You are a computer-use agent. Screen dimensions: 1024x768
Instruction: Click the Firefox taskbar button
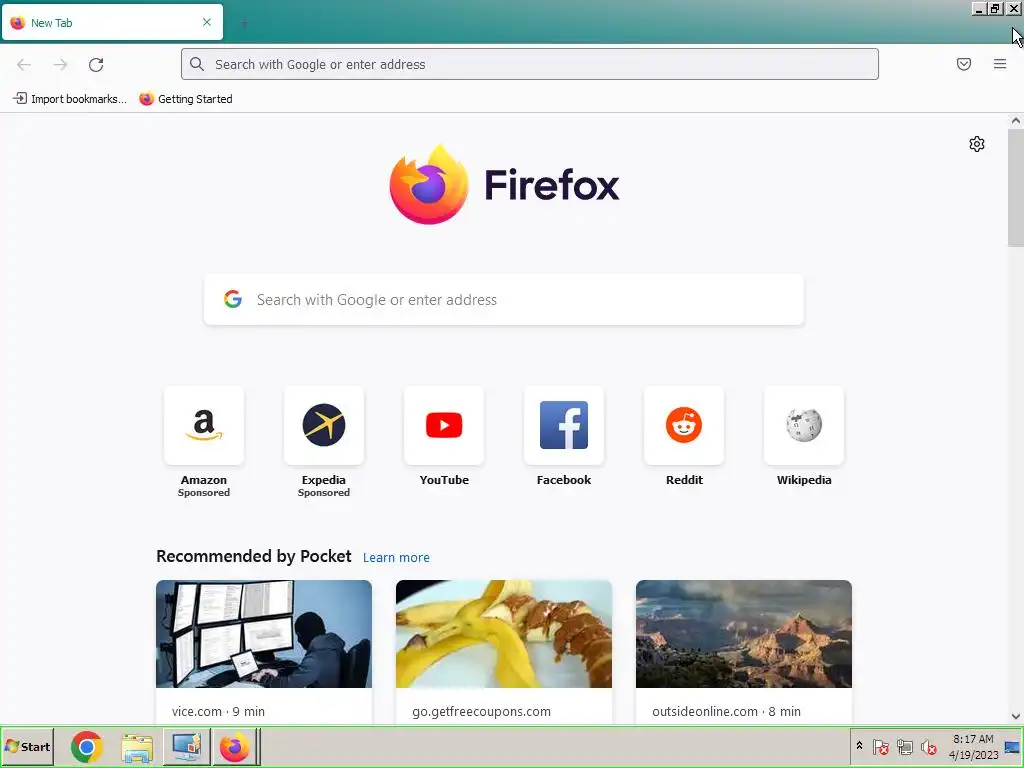pyautogui.click(x=234, y=747)
